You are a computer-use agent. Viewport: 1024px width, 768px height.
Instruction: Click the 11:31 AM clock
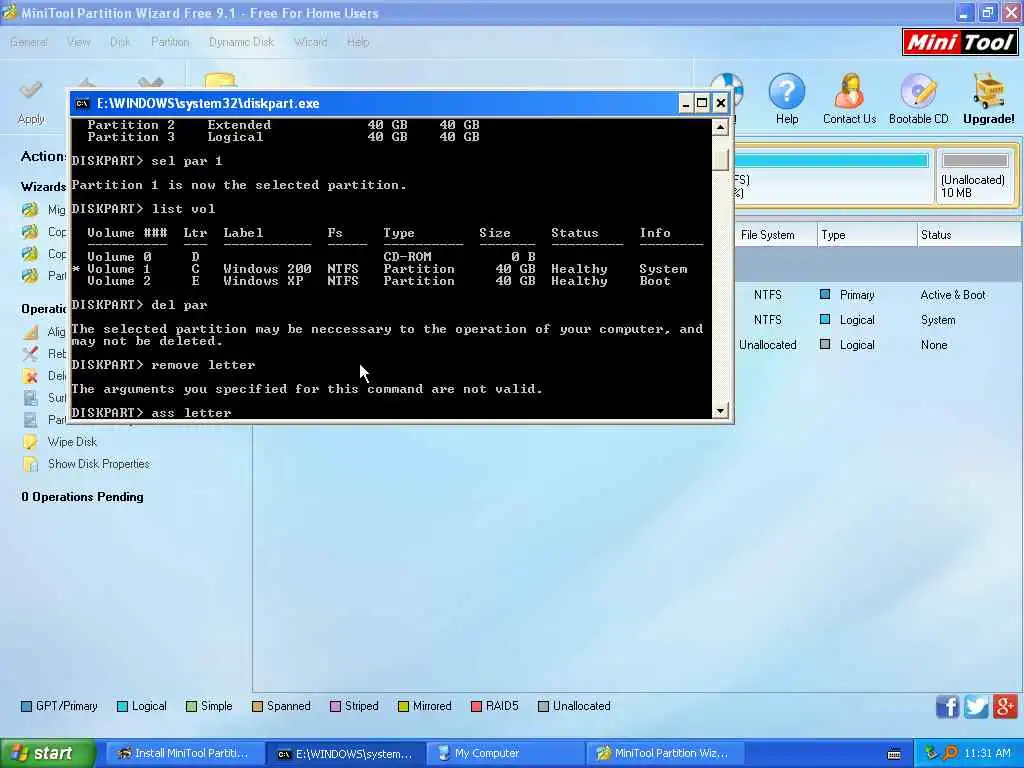[987, 754]
